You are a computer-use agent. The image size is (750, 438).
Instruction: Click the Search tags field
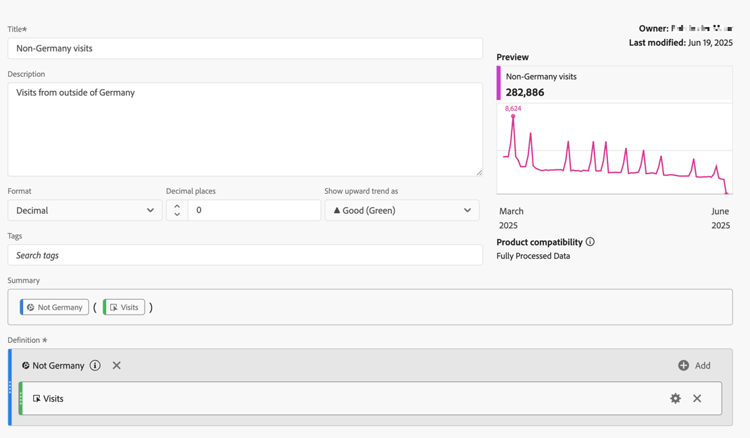(245, 256)
